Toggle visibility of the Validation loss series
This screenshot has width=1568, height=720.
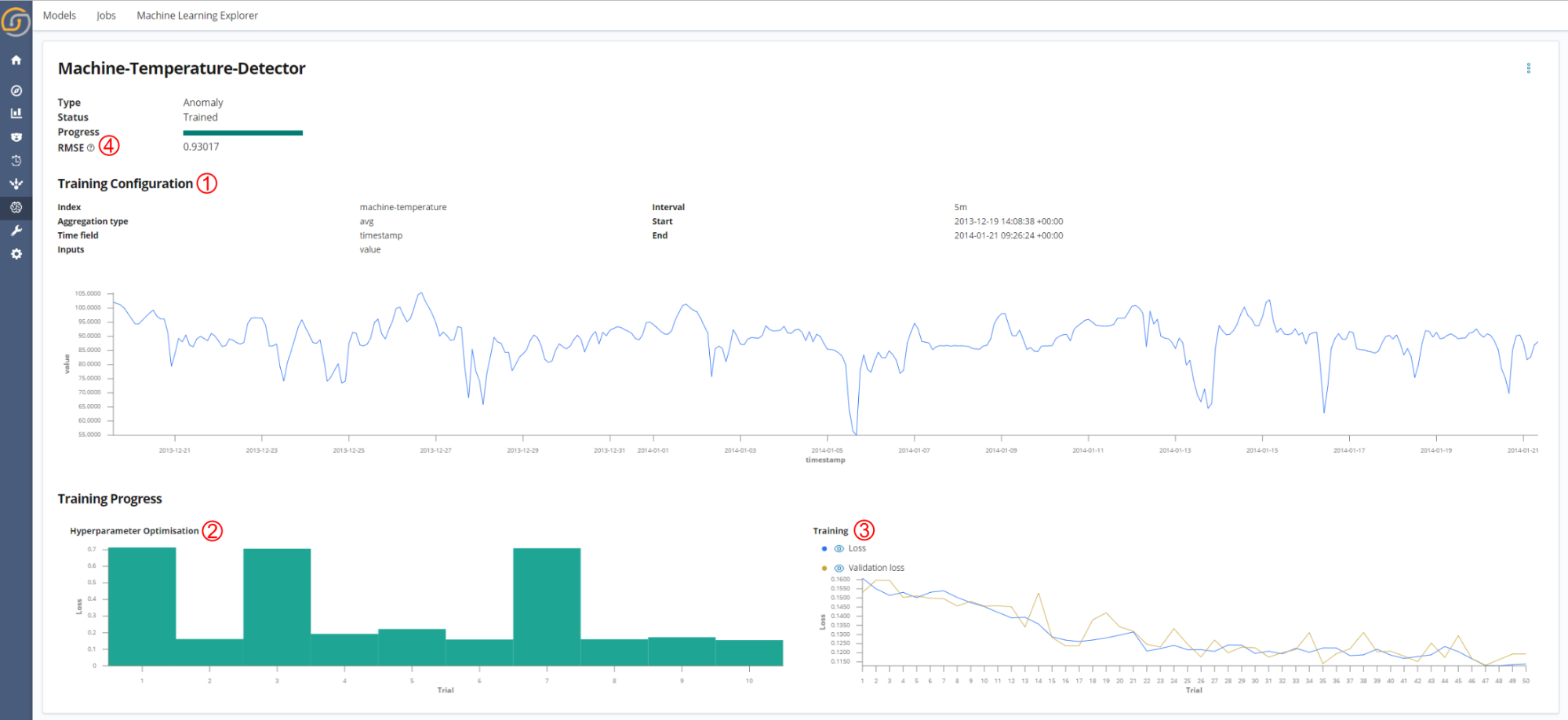[839, 568]
